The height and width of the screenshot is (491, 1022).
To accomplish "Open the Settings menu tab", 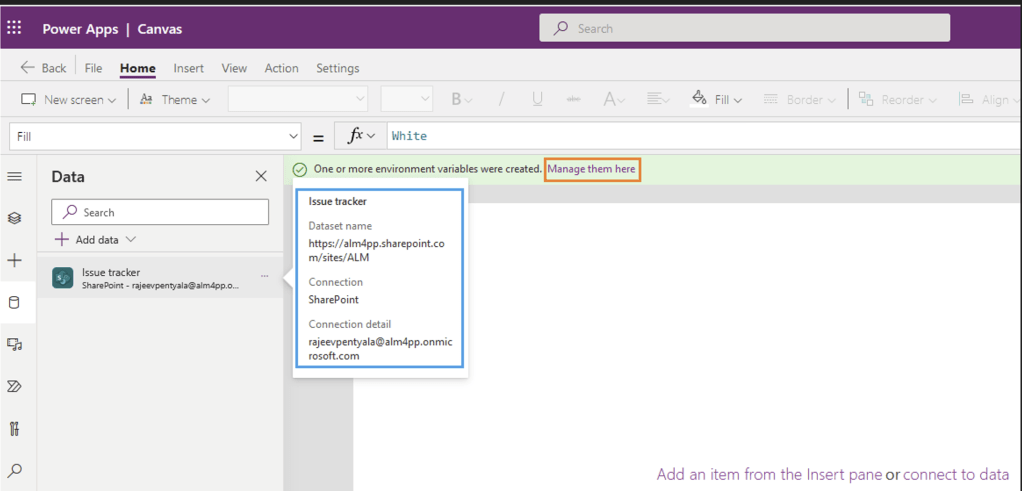I will click(337, 68).
